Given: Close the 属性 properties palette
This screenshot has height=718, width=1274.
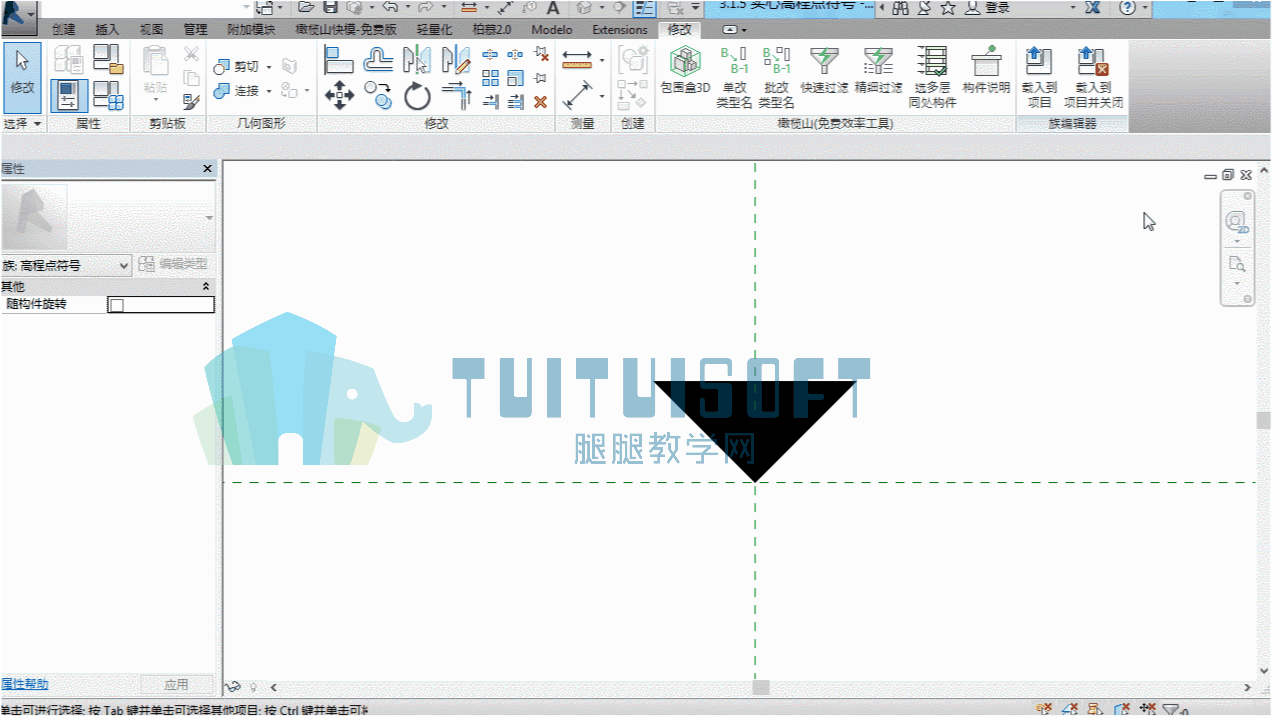Looking at the screenshot, I should 208,169.
